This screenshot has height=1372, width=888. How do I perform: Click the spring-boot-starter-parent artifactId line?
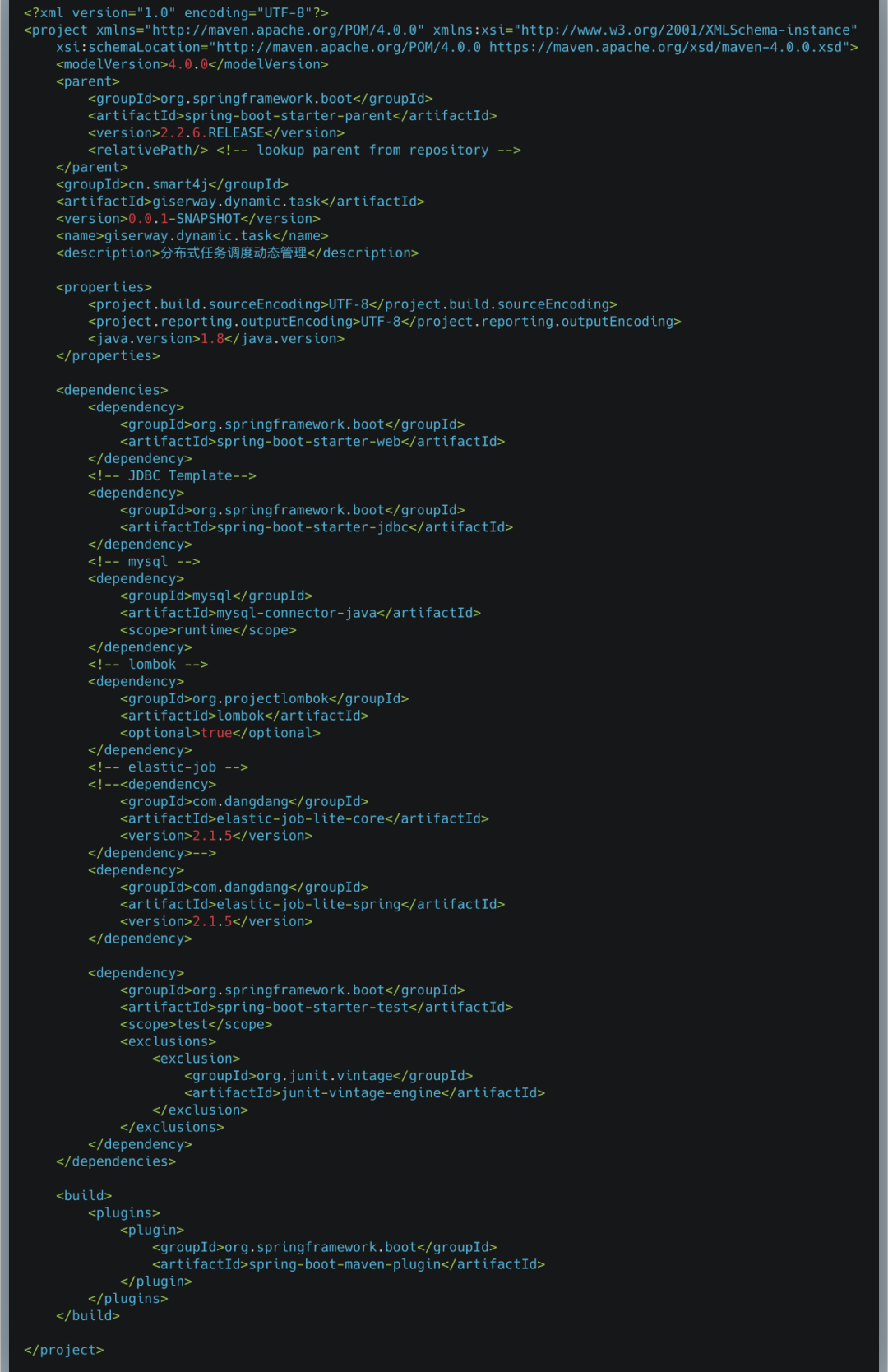[x=293, y=116]
